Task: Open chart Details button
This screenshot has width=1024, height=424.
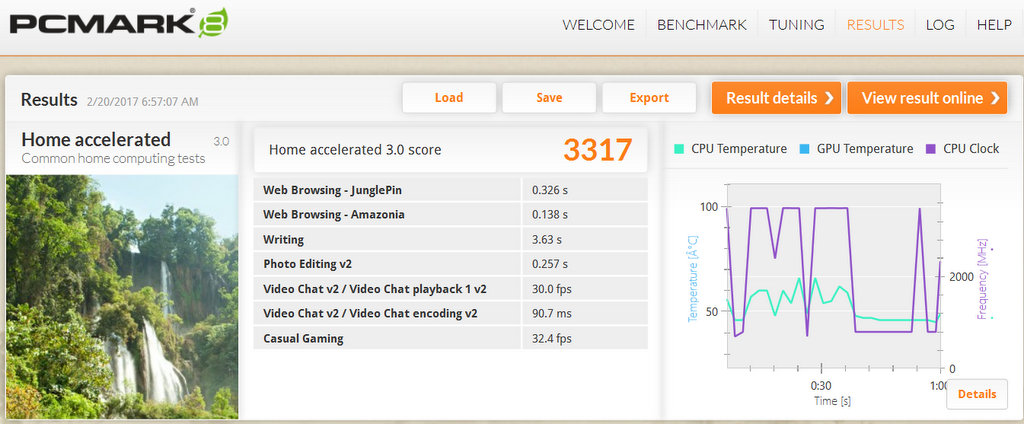Action: pyautogui.click(x=976, y=394)
